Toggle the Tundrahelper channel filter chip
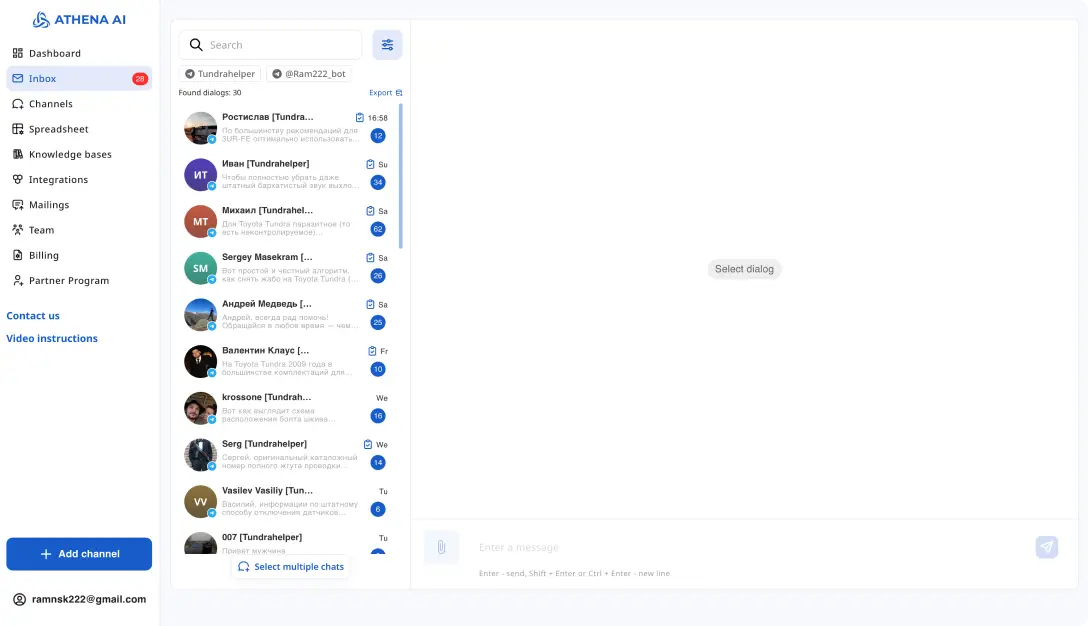The width and height of the screenshot is (1088, 626). click(x=220, y=74)
